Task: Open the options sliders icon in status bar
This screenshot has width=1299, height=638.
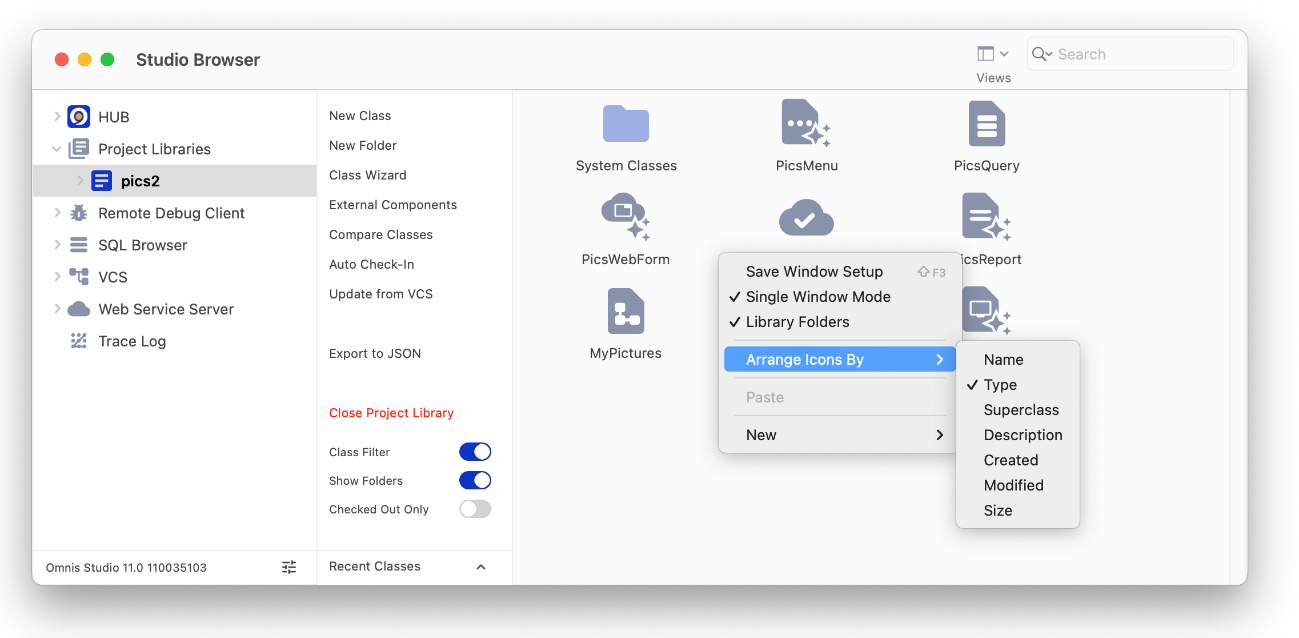Action: click(289, 567)
